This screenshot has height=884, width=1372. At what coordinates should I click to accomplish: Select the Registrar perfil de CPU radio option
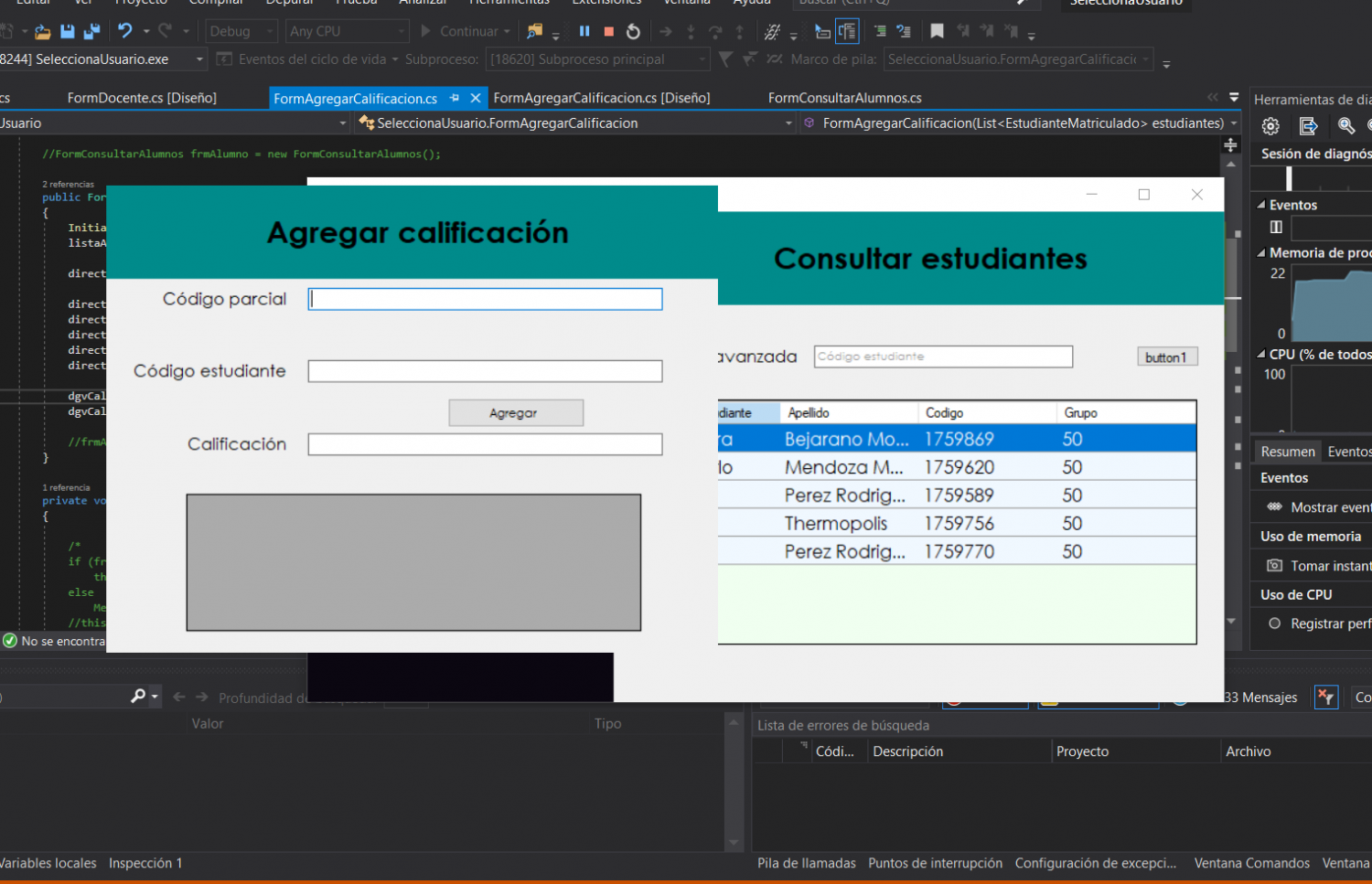point(1274,623)
